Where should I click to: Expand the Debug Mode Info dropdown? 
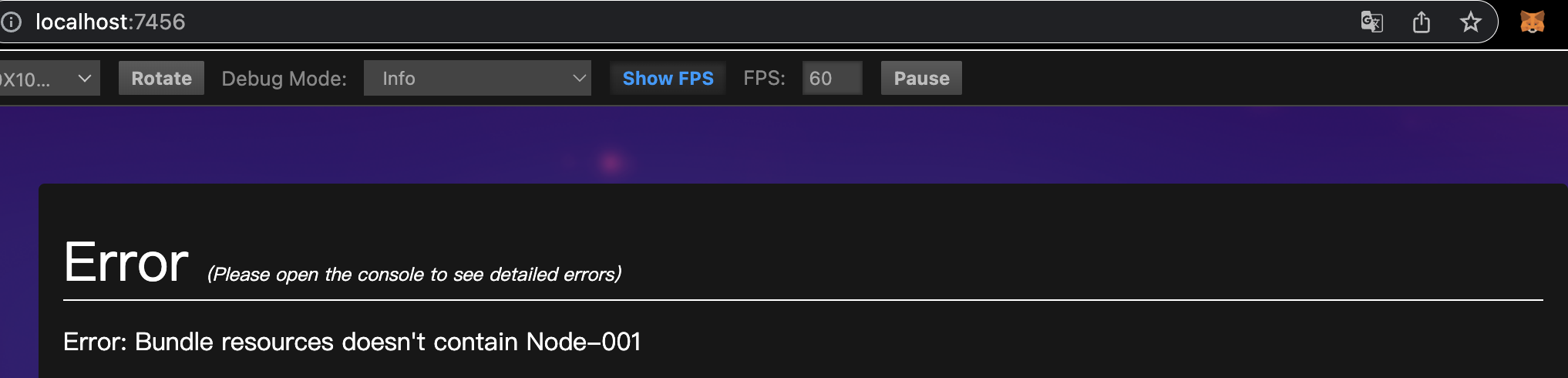[477, 79]
